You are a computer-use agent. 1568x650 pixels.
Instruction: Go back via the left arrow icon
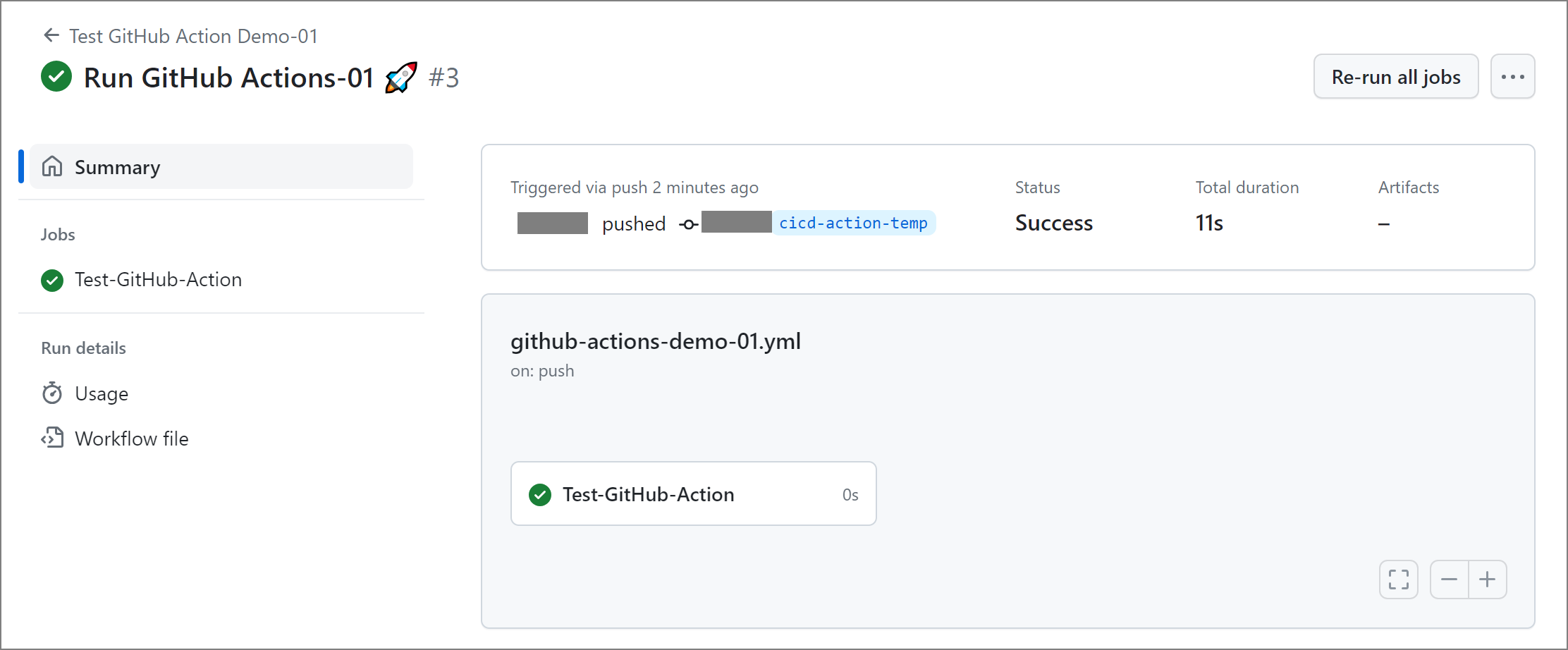pos(51,35)
